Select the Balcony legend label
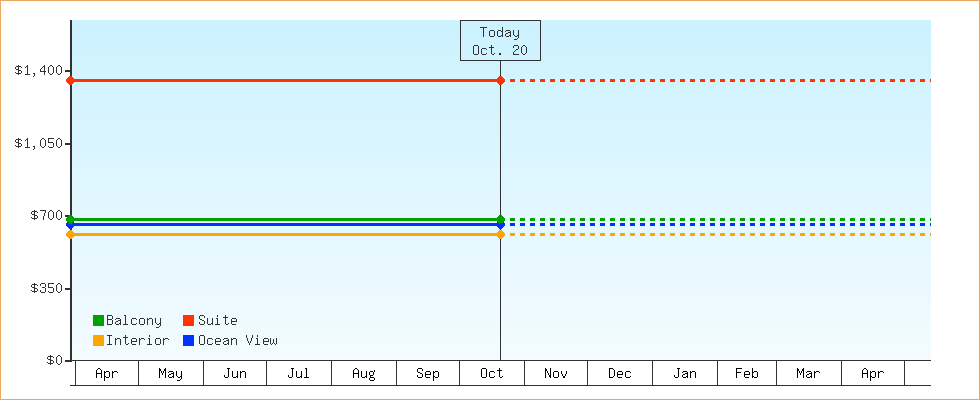The image size is (980, 400). click(x=133, y=320)
